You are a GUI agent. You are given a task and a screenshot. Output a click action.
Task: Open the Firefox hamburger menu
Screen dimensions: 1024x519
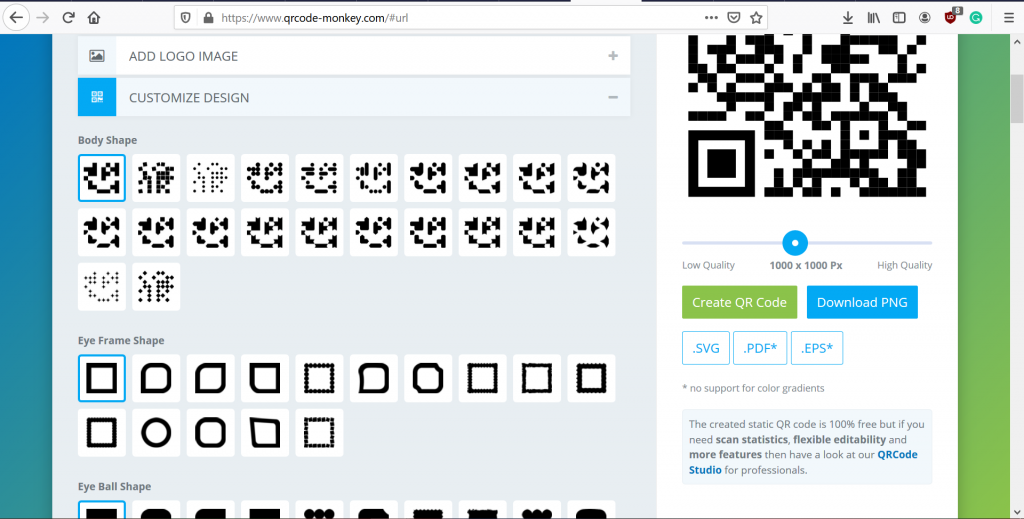tap(1009, 18)
